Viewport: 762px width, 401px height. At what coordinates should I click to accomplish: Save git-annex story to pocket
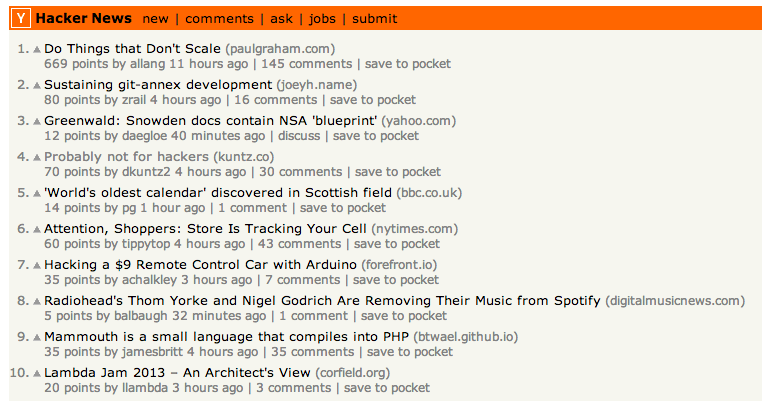tap(373, 100)
